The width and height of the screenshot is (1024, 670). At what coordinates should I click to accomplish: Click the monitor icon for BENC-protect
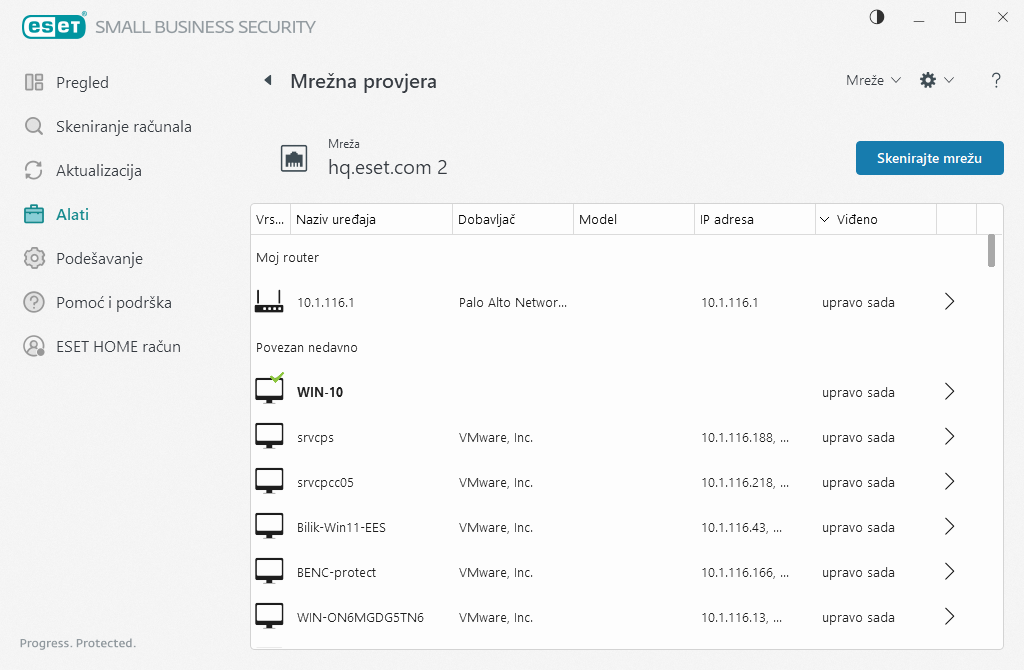(269, 572)
